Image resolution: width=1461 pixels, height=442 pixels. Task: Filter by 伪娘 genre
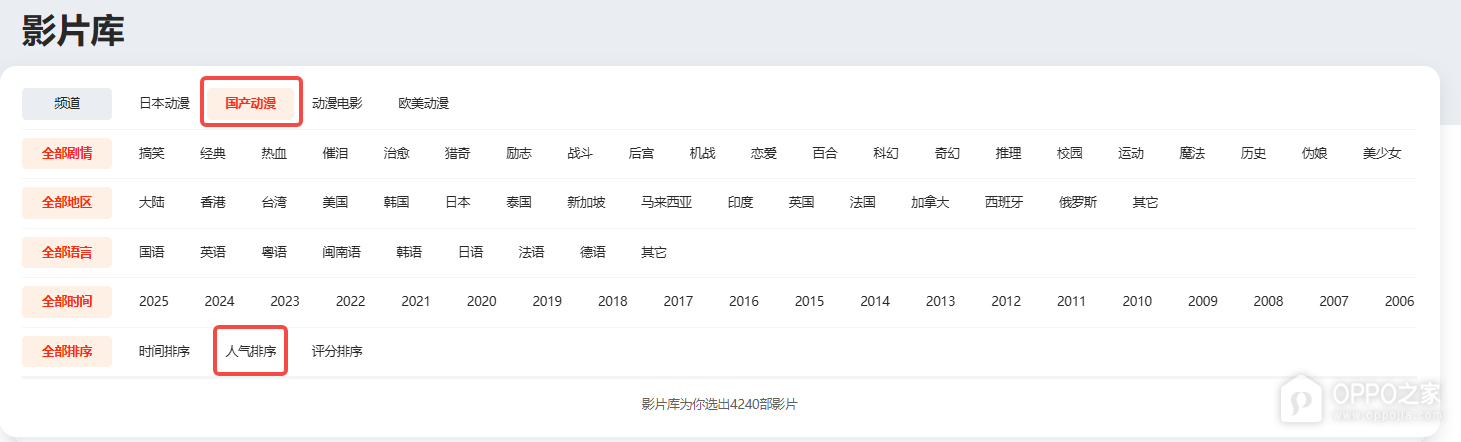(1315, 153)
